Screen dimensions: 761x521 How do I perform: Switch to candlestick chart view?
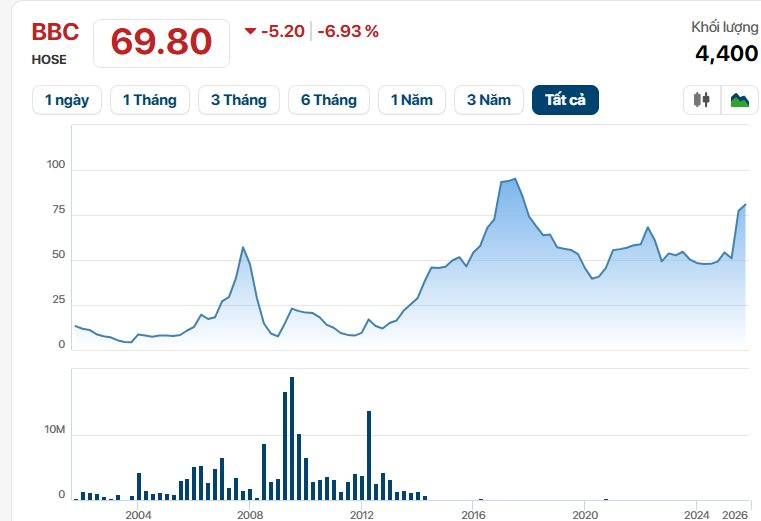(702, 100)
